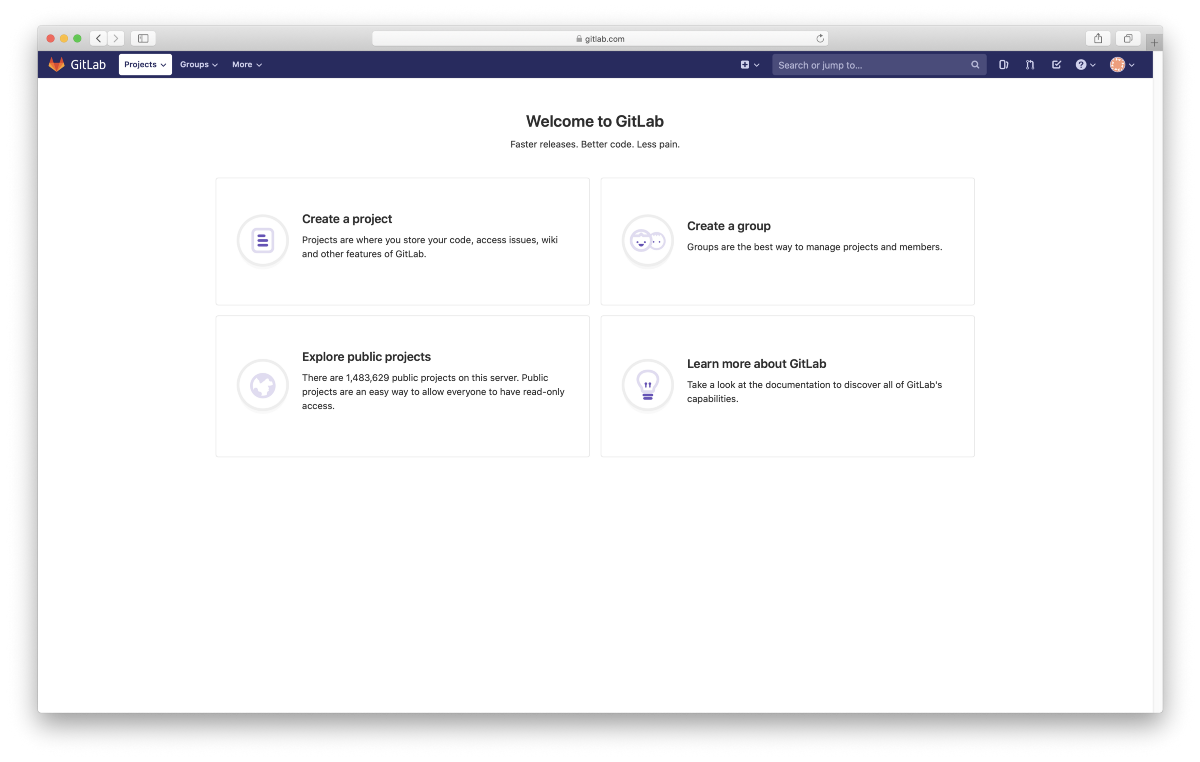
Task: Open the Groups dropdown menu
Action: pos(198,64)
